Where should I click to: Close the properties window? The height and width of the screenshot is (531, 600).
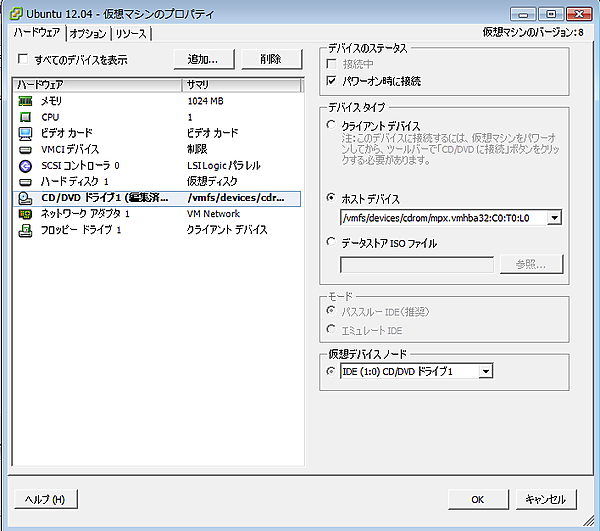pos(579,14)
